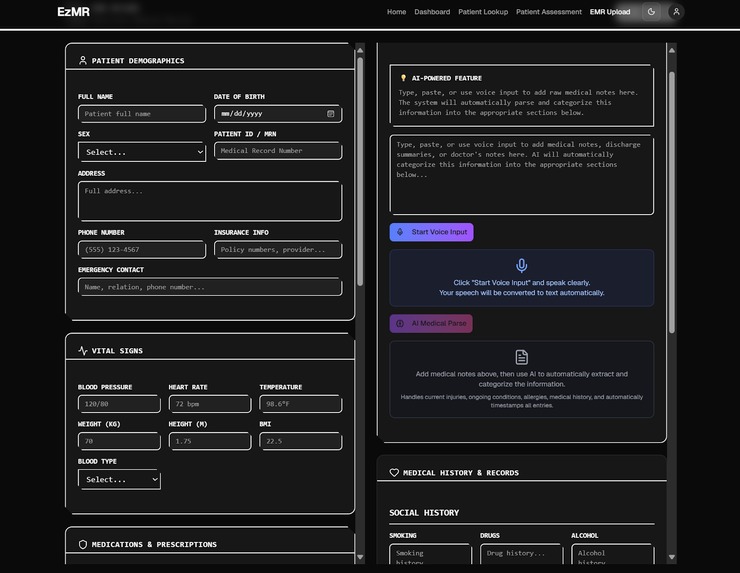
Task: Click left panel scrollbar up arrow
Action: click(x=360, y=50)
